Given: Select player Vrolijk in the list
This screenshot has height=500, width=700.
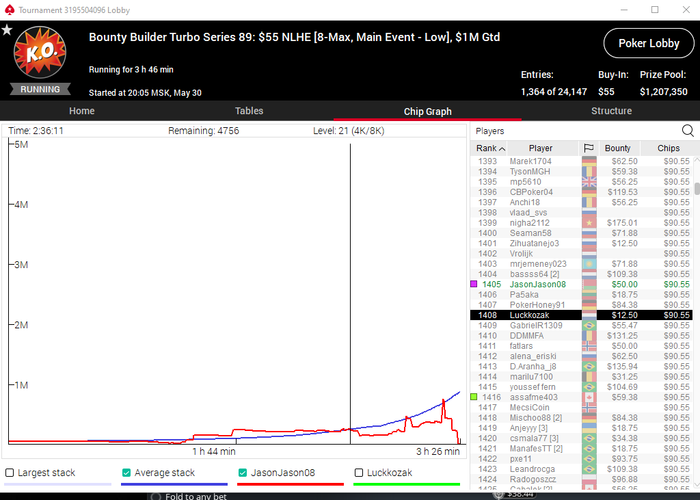Looking at the screenshot, I should [x=581, y=254].
